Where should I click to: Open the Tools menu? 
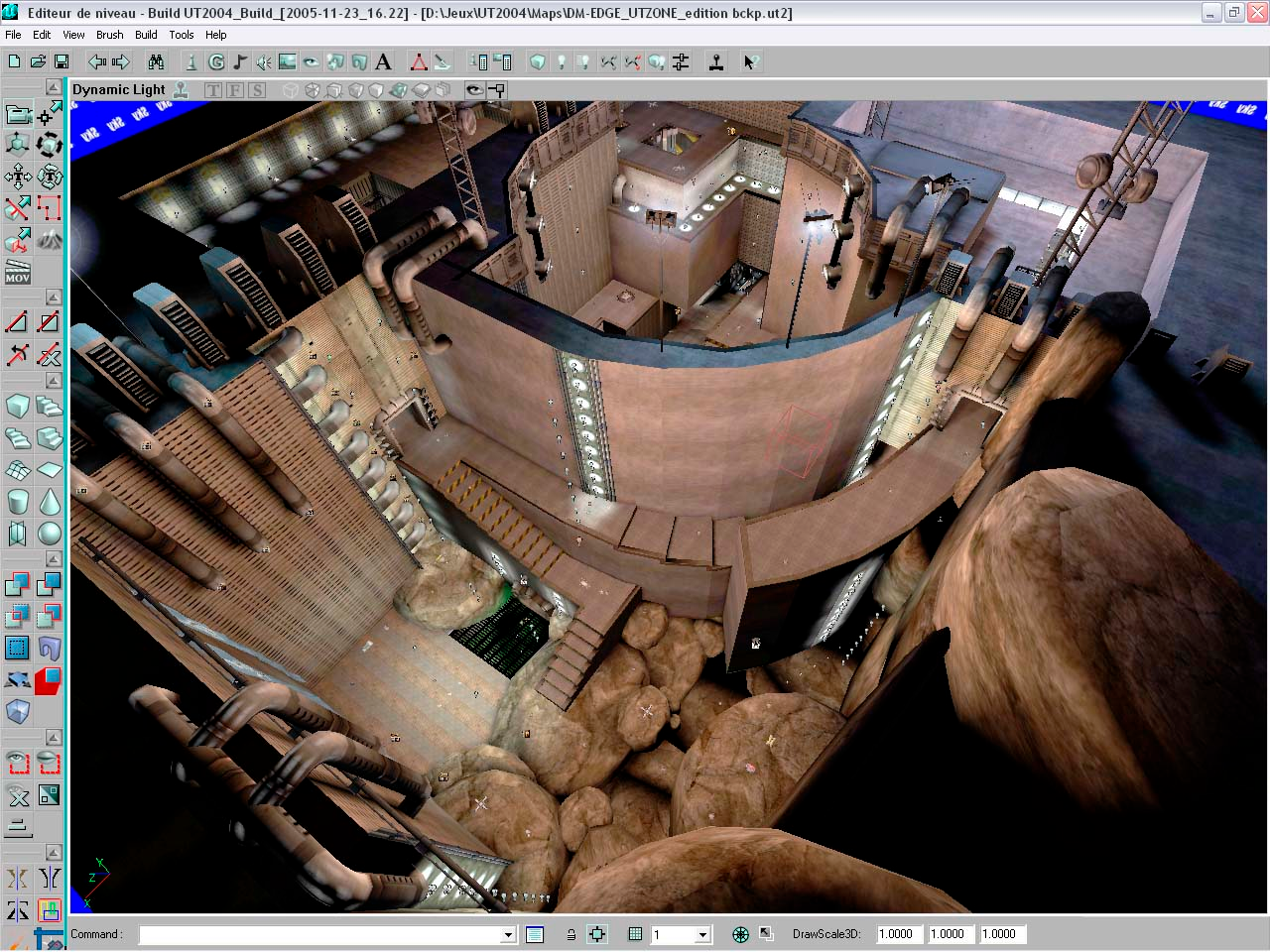(181, 35)
